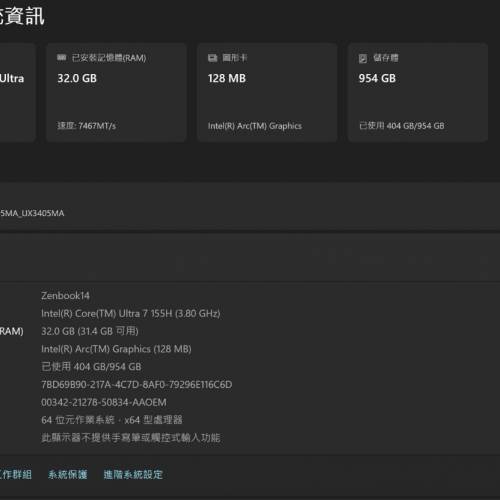
Task: Click the 已安裝記憶體(RAM) card heading
Action: 109,58
